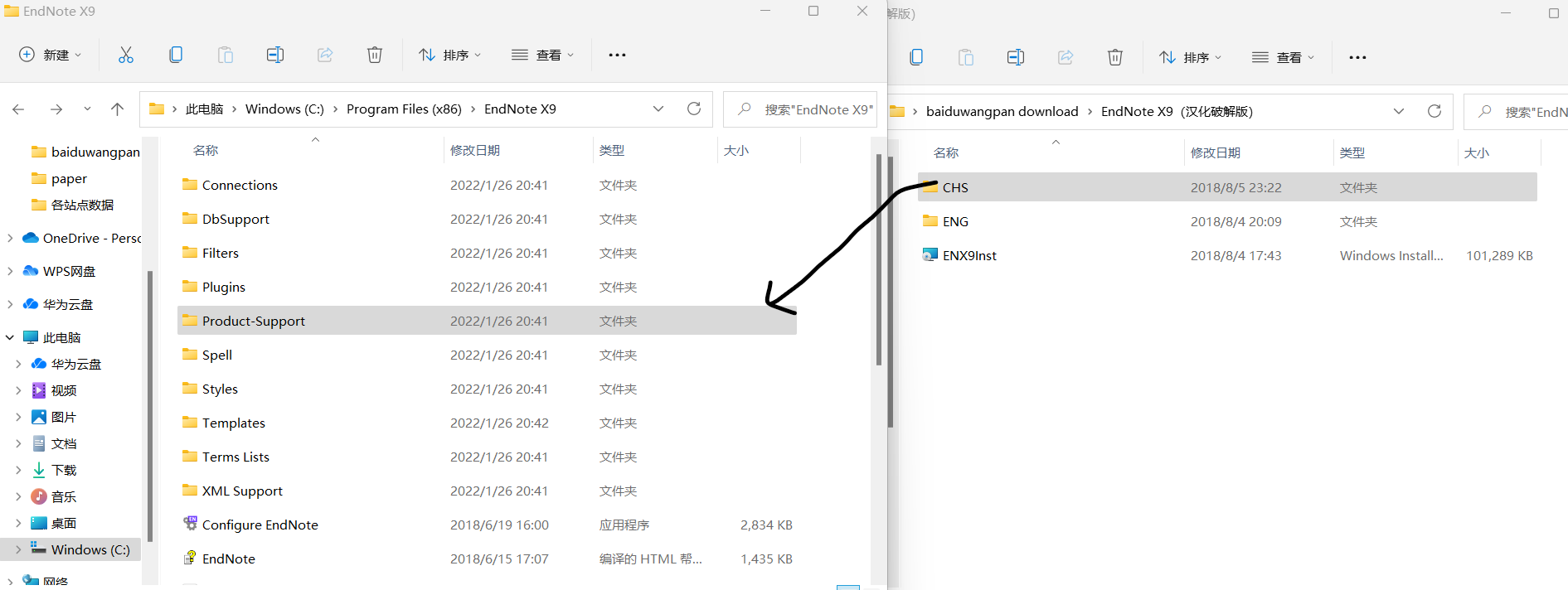Select the Templates folder
Viewport: 1568px width, 590px height.
point(487,423)
